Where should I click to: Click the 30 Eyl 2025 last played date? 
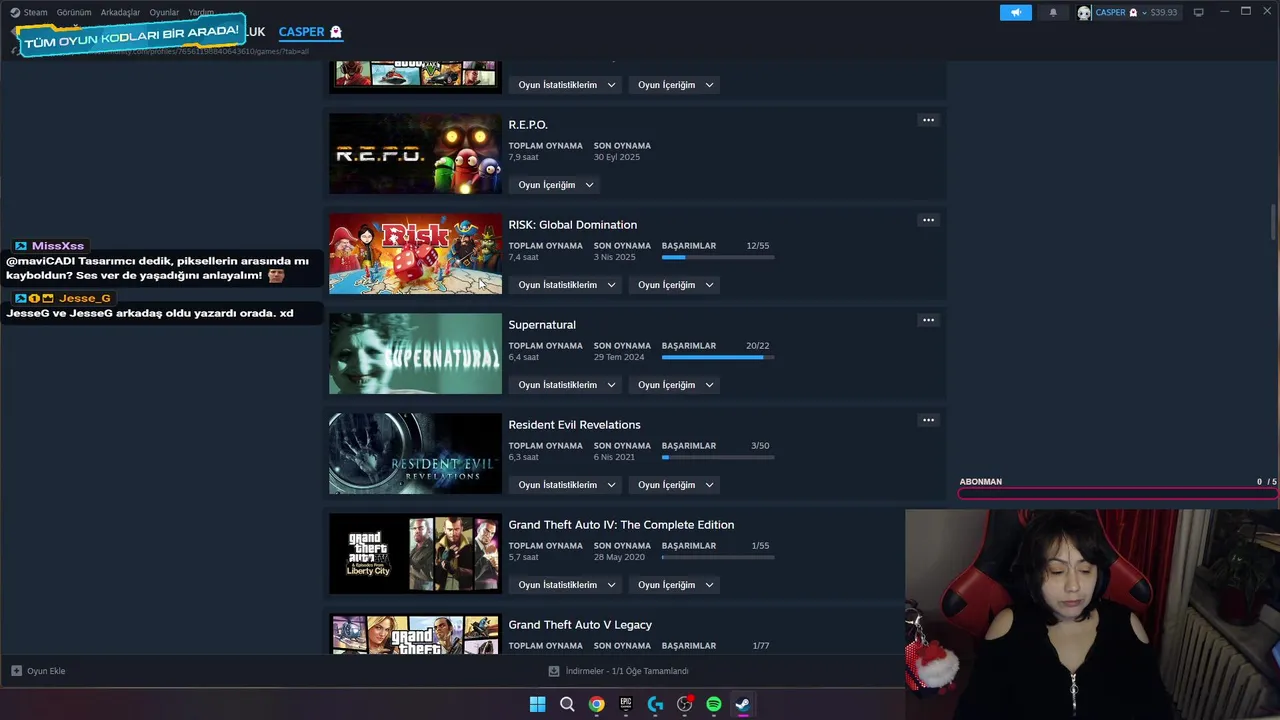point(617,157)
